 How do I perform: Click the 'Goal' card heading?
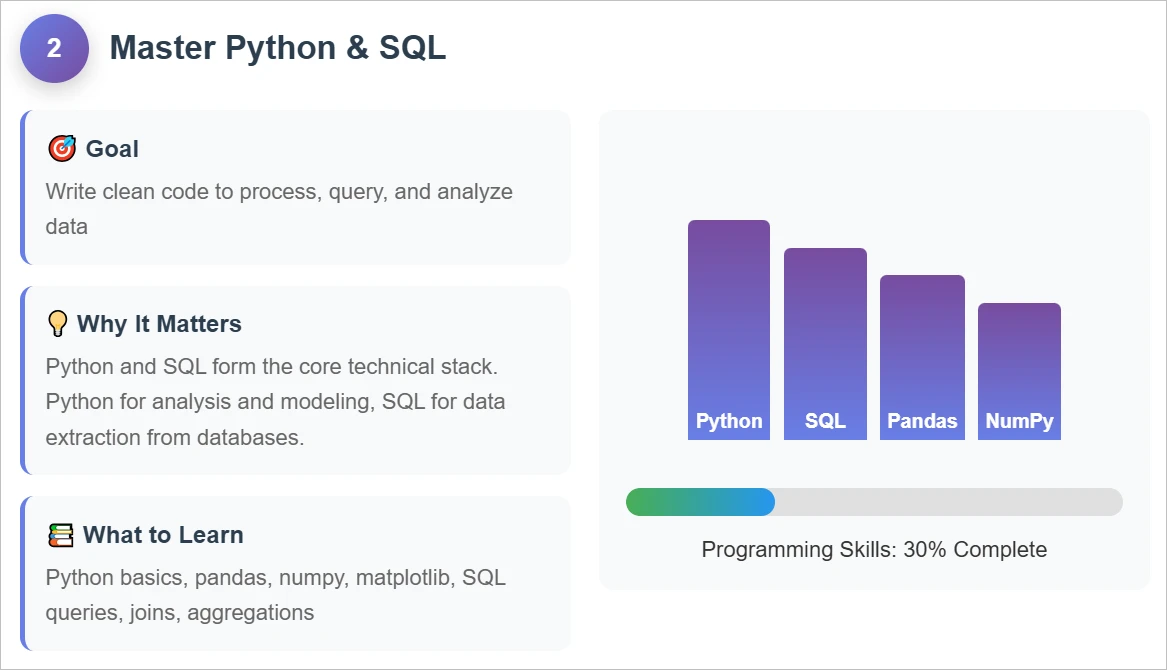(x=112, y=149)
